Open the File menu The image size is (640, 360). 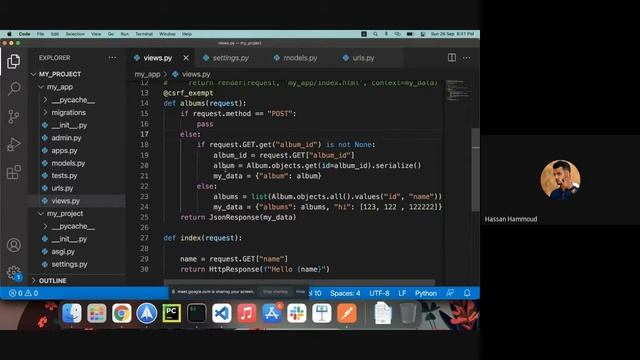(40, 34)
